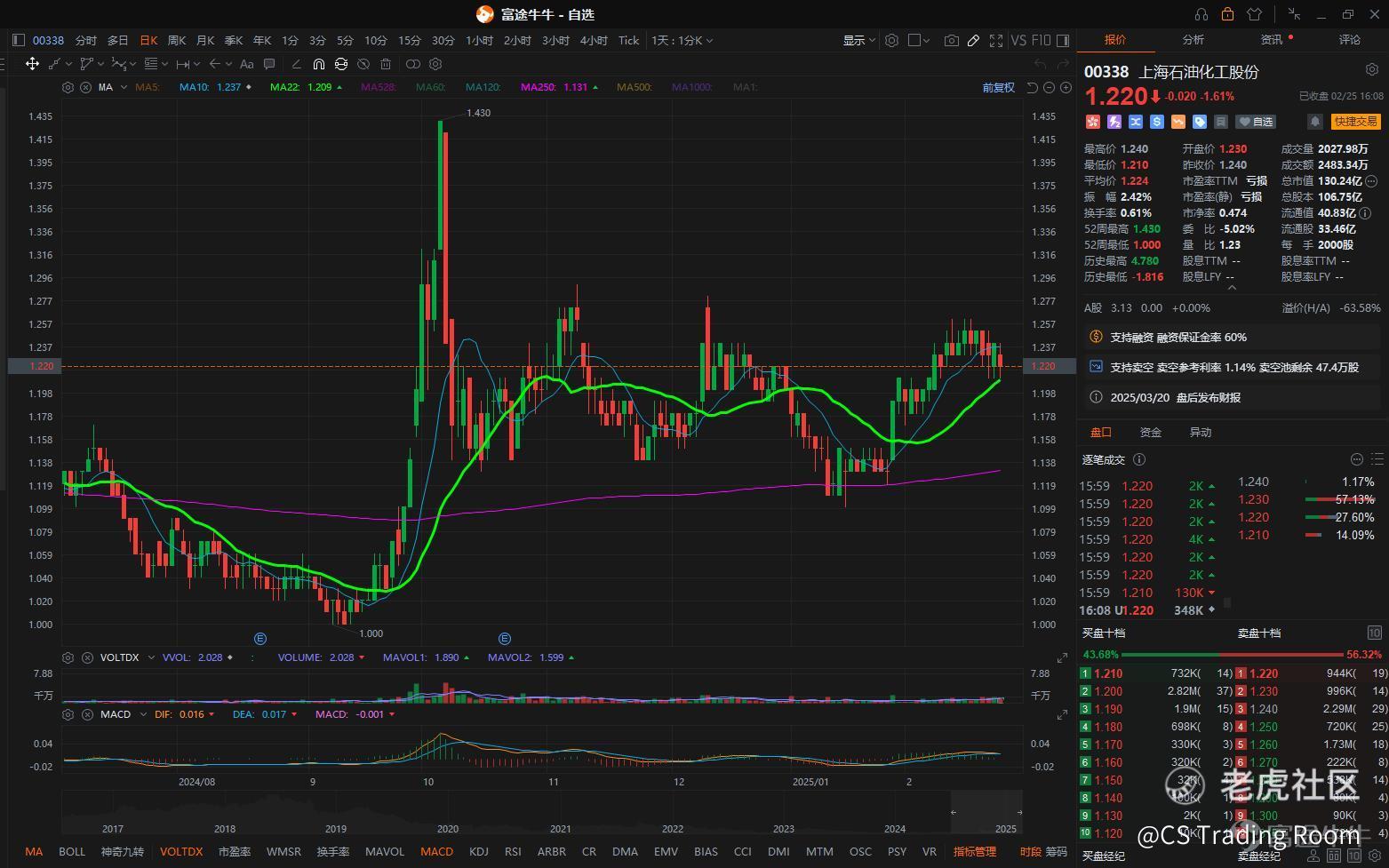Close the VOLTDX indicator panel

click(x=87, y=657)
